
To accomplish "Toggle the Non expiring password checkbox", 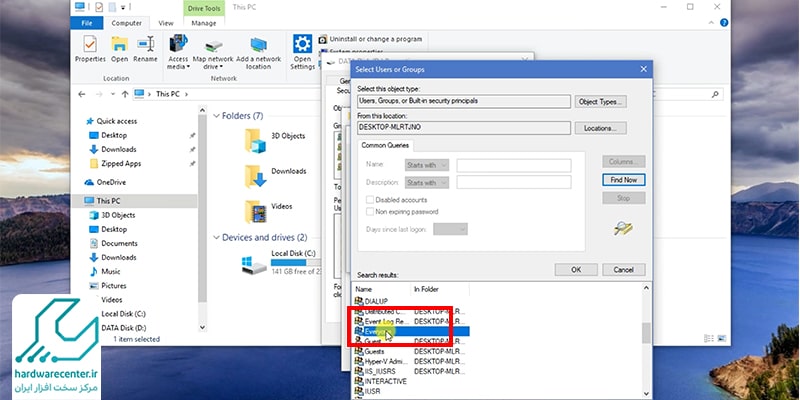I will tap(370, 212).
